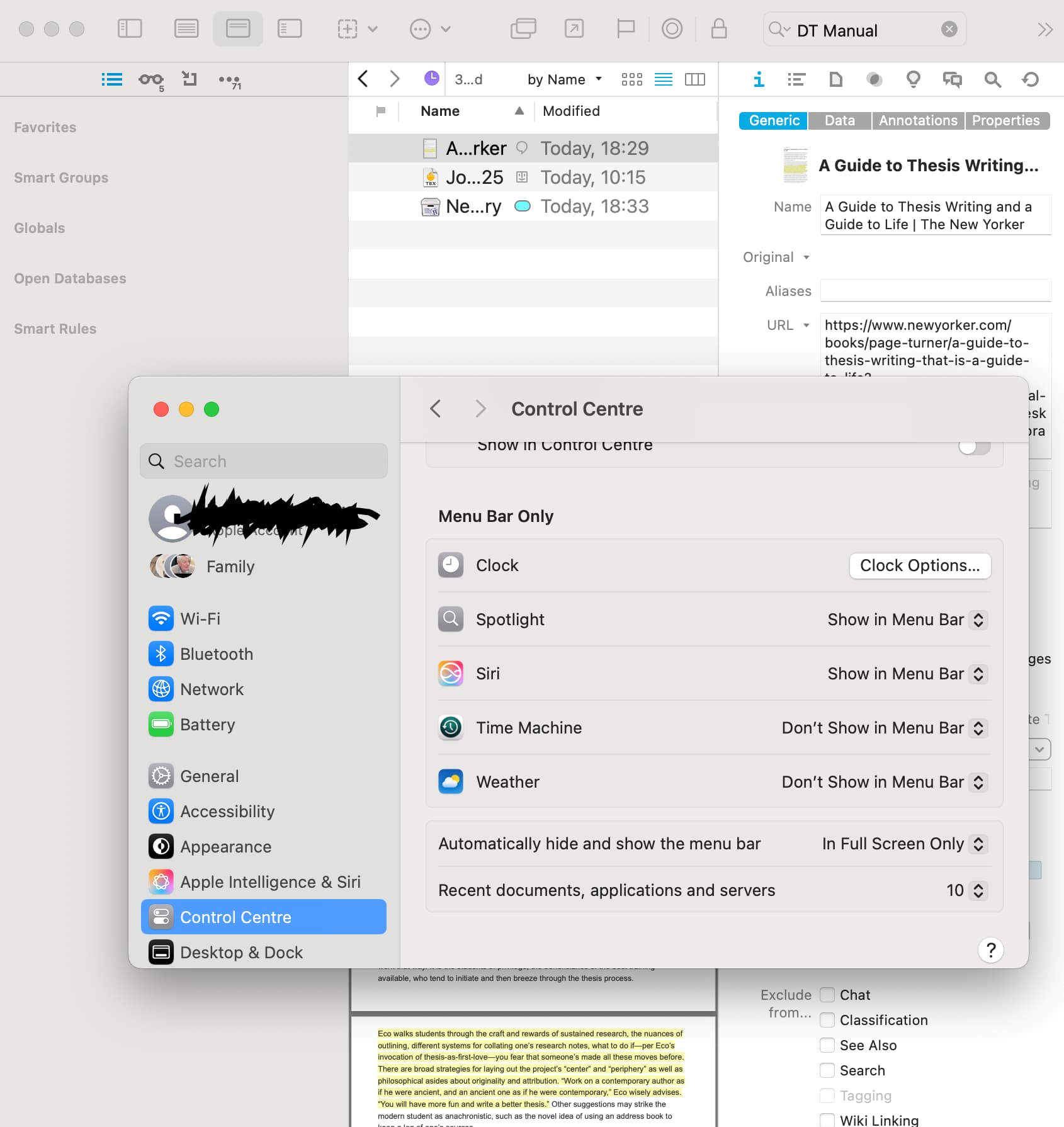This screenshot has height=1127, width=1064.
Task: Click the unread circle toolbar icon
Action: point(672,29)
